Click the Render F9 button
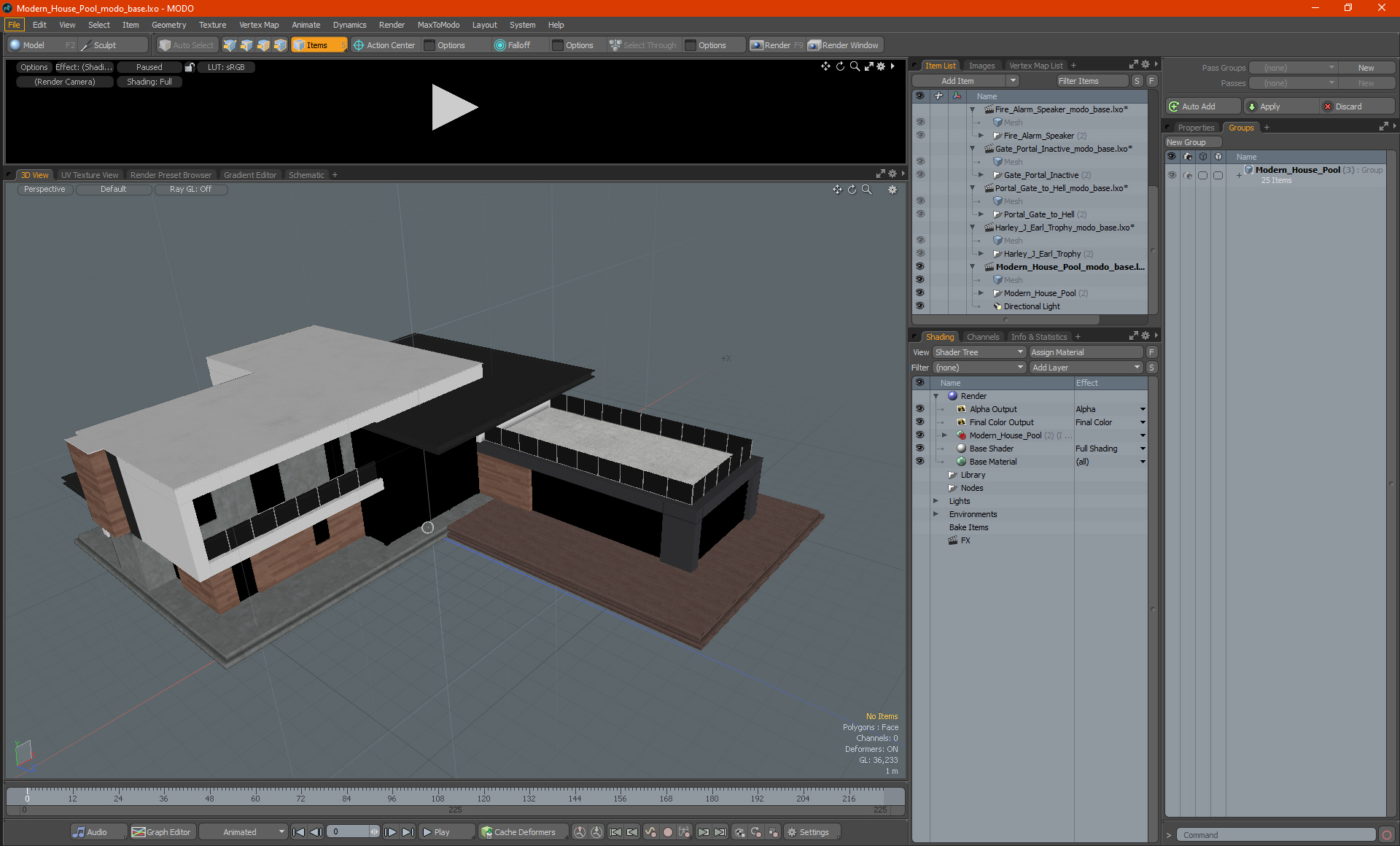1400x846 pixels. [777, 45]
